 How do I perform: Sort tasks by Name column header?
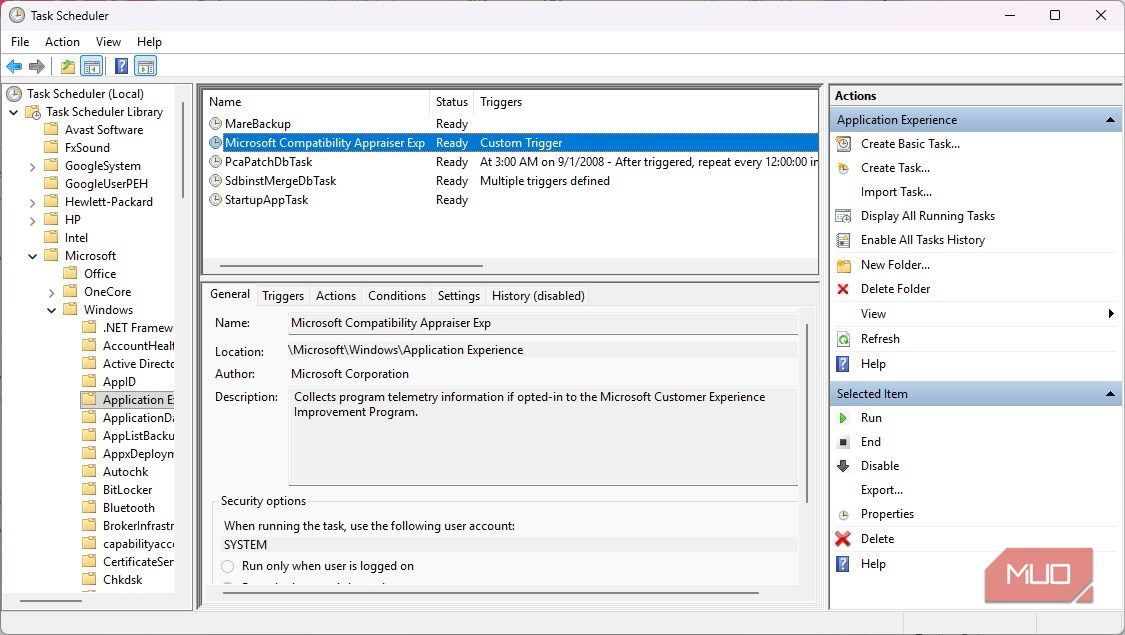click(x=316, y=102)
